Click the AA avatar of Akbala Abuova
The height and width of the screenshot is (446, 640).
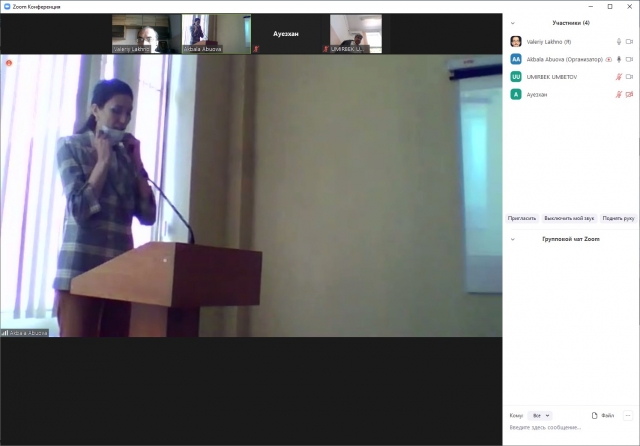click(516, 59)
